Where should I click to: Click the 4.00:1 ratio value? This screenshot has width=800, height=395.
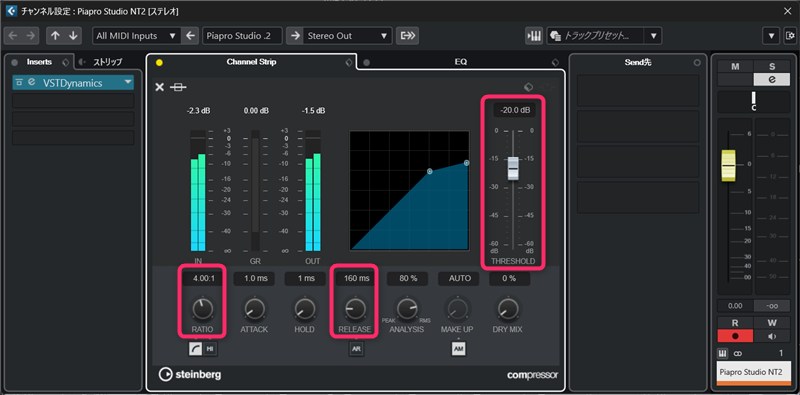coord(203,279)
